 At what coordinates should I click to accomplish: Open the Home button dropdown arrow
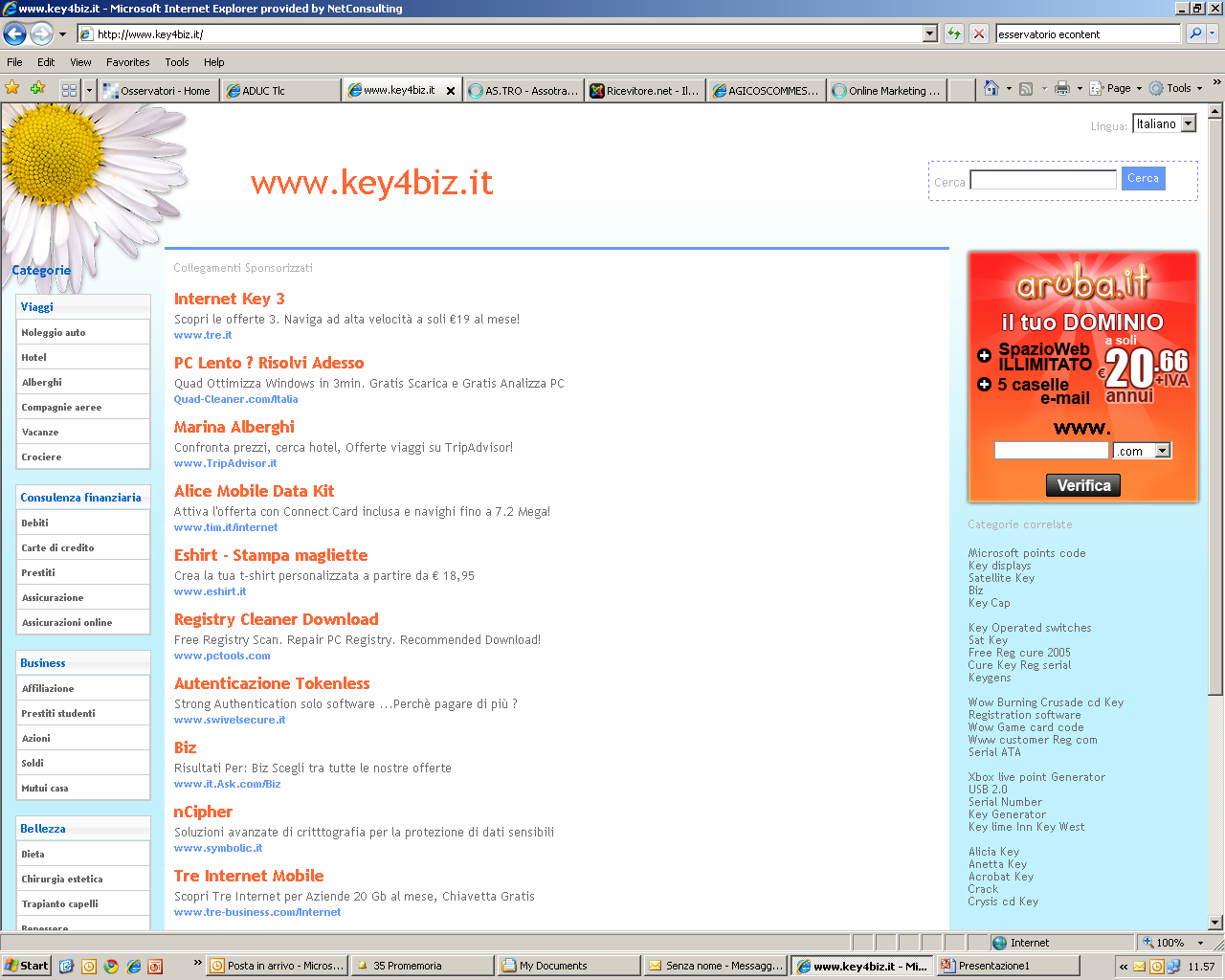point(1009,88)
